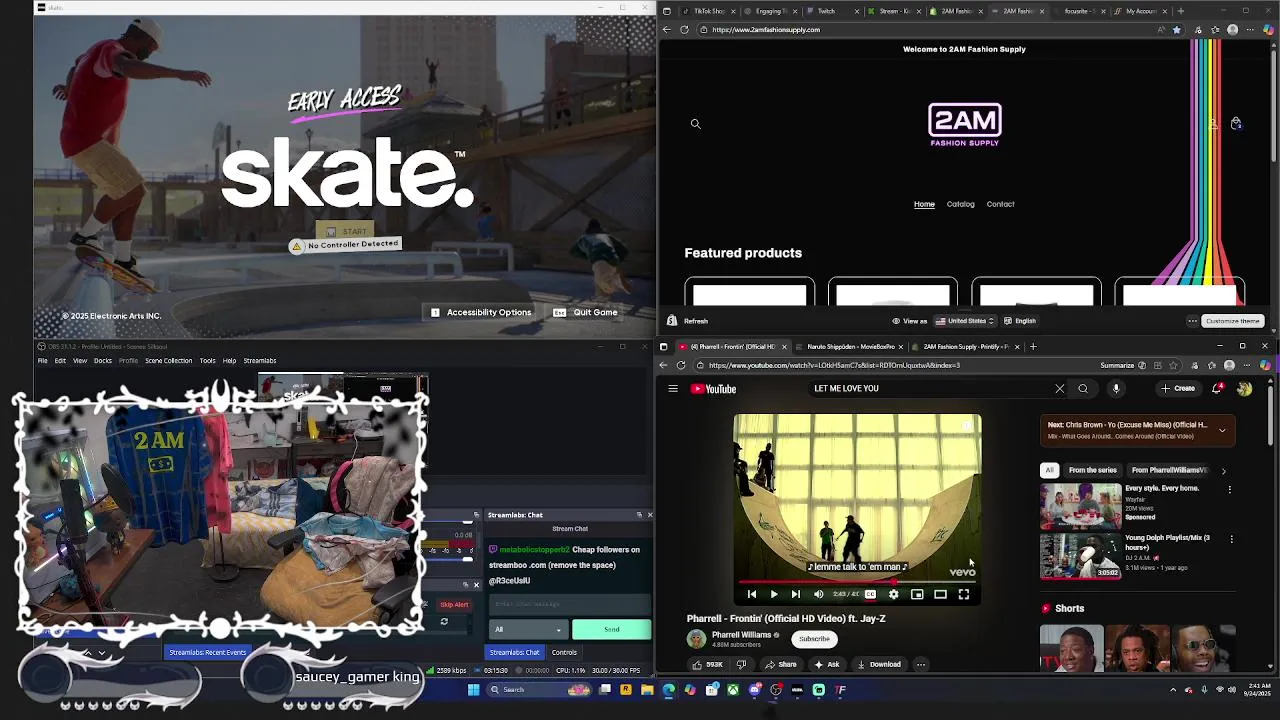Open the OBS Docks menu
Screen dimensions: 1280x720
click(103, 361)
